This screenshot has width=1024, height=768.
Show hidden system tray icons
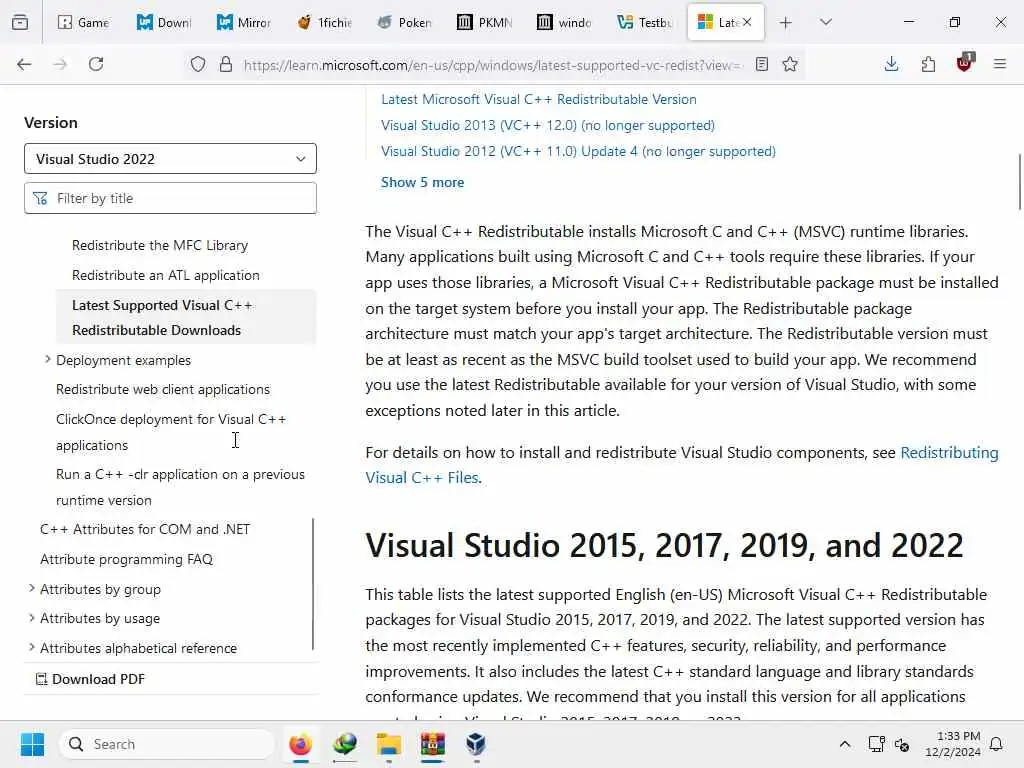(x=844, y=744)
